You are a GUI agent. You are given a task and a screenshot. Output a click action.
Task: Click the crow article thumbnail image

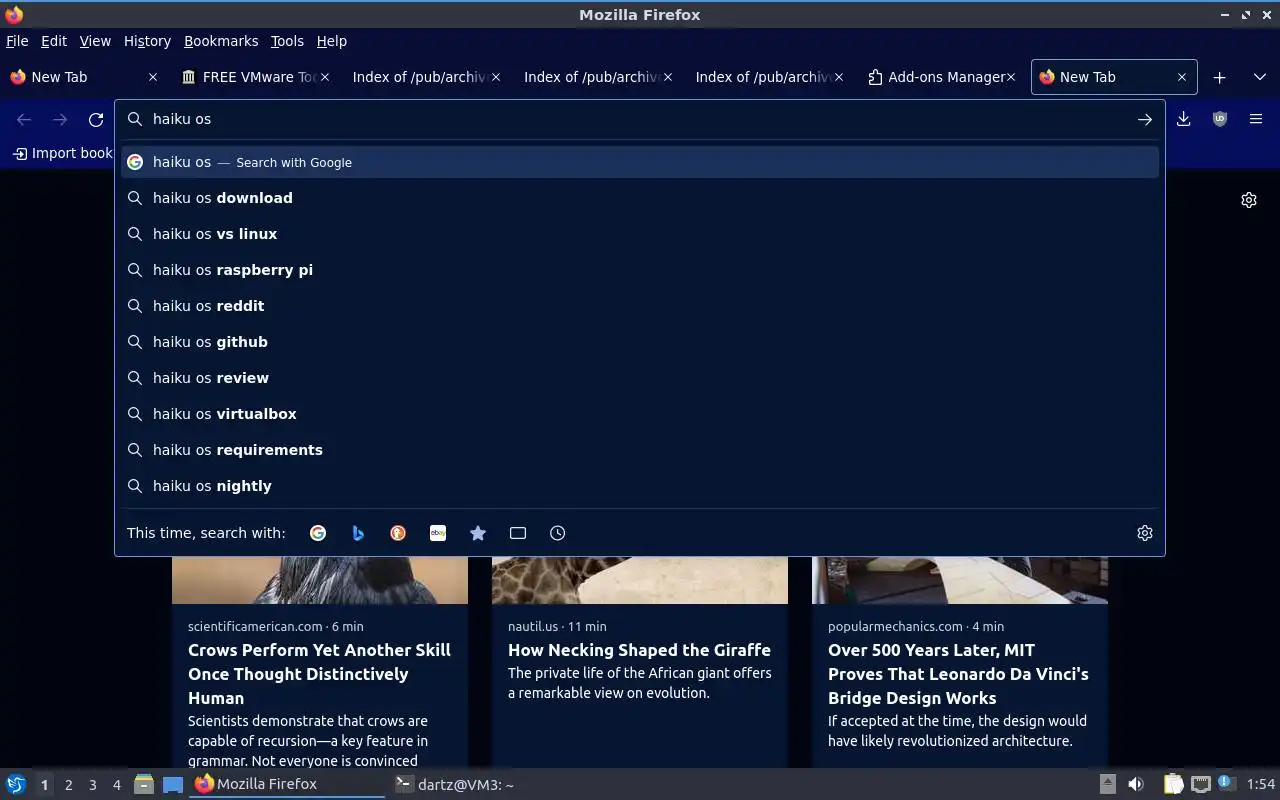pos(320,580)
